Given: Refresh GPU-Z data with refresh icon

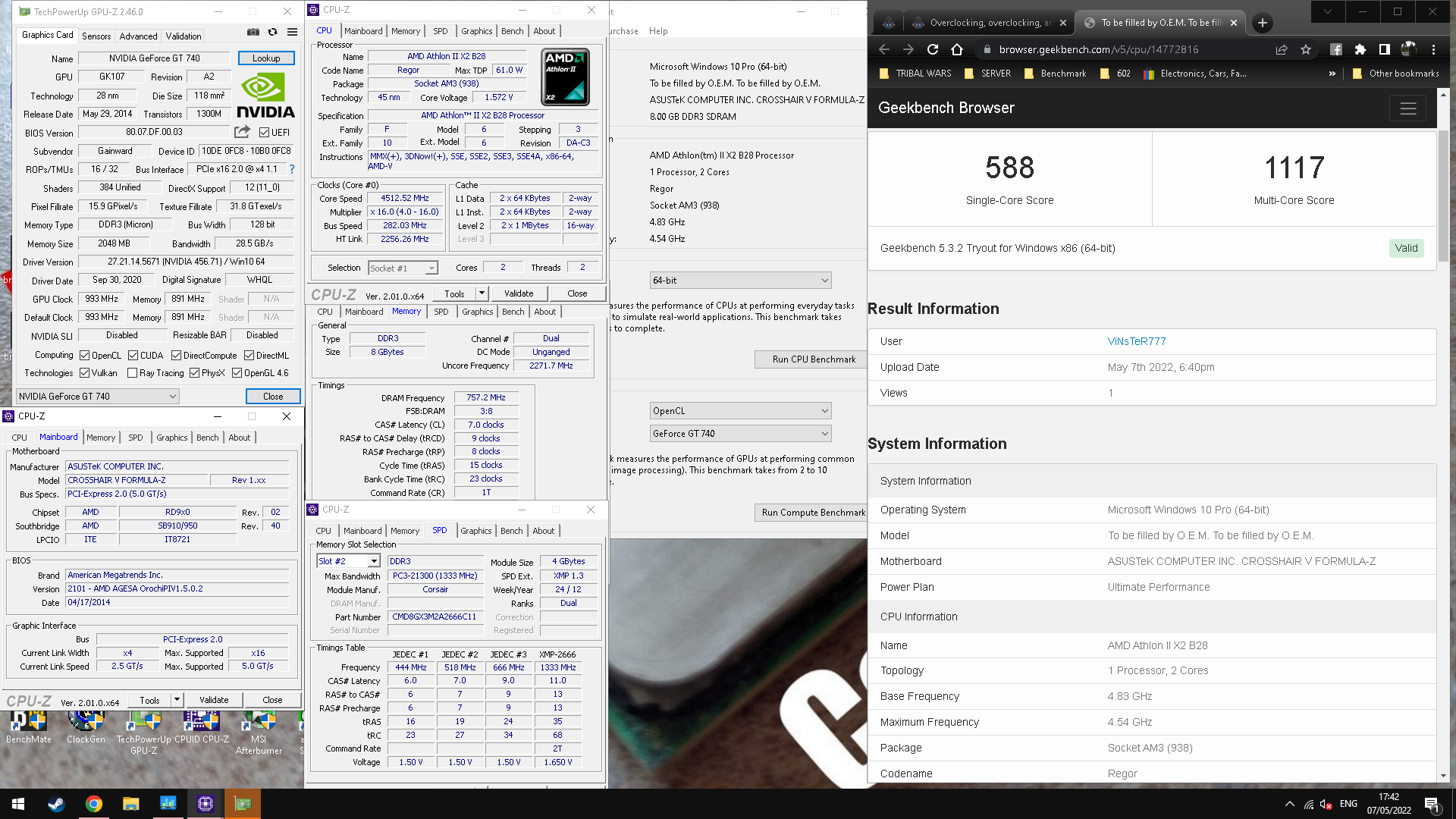Looking at the screenshot, I should [x=273, y=33].
